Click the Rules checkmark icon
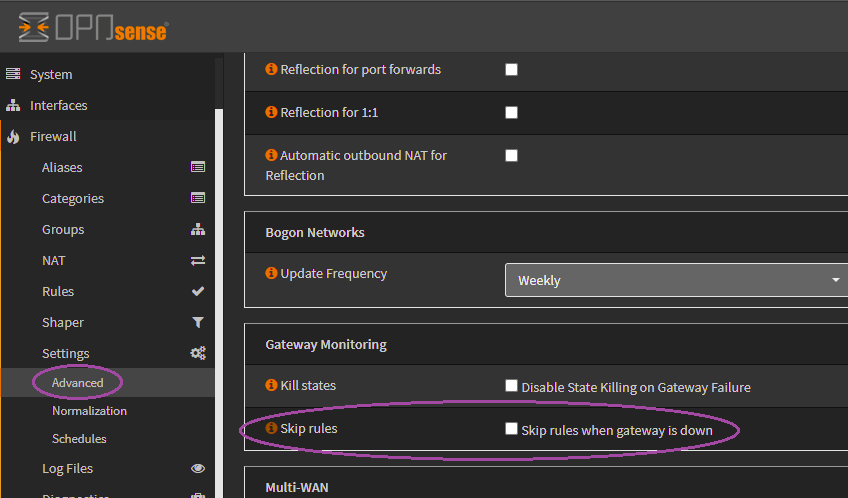Screen dimensions: 848x498 pos(198,291)
